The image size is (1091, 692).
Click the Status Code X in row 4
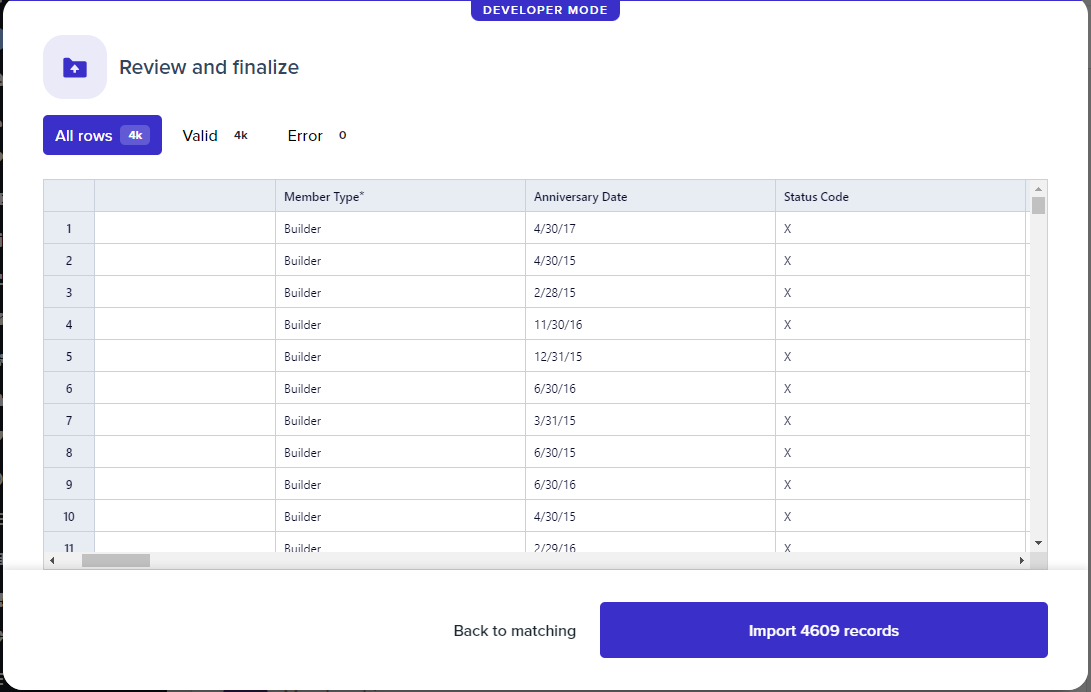[x=901, y=324]
